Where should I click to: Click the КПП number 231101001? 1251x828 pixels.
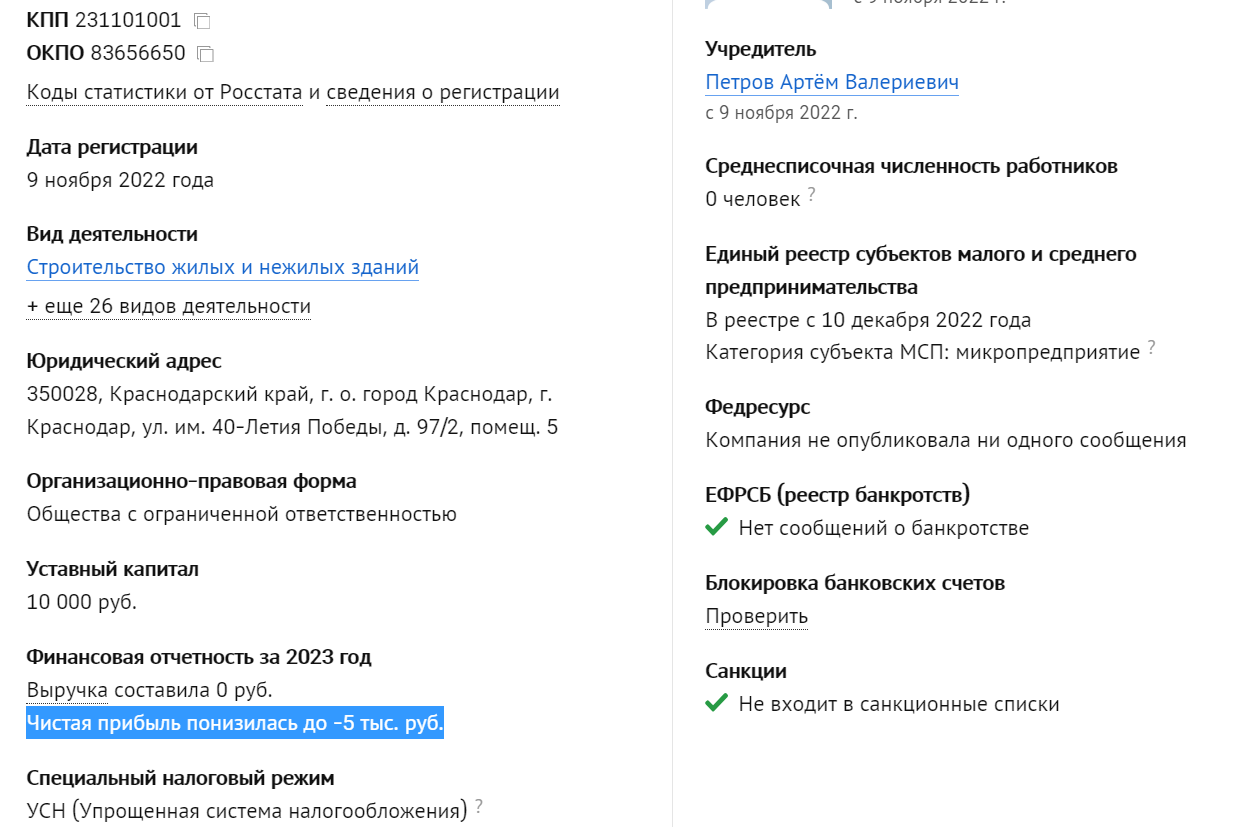coord(128,20)
